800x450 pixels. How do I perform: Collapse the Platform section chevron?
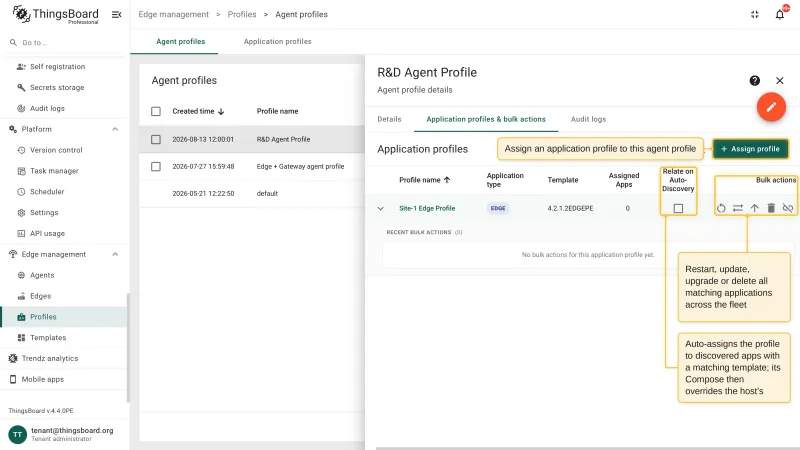115,129
